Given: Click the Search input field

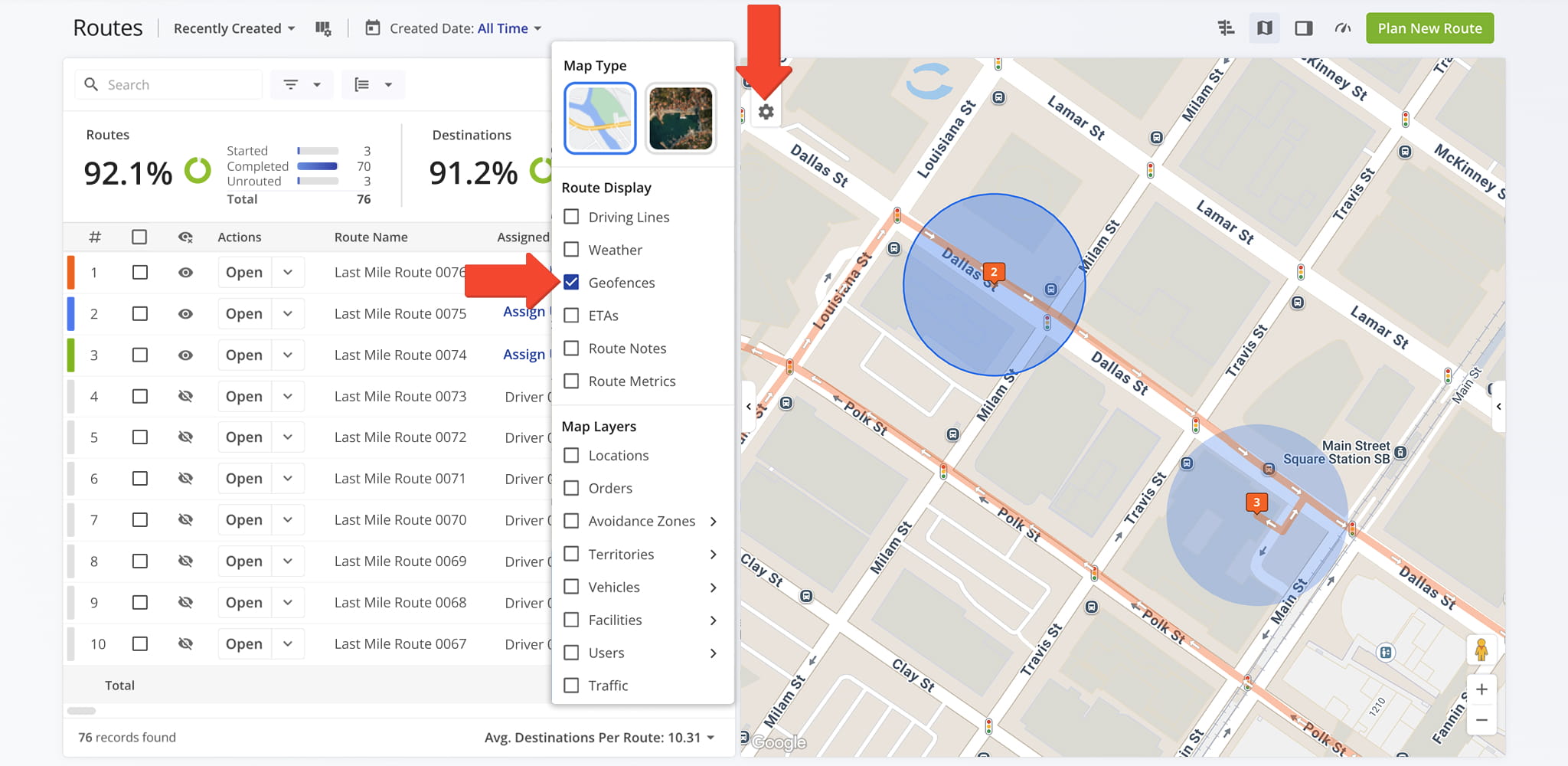Looking at the screenshot, I should click(x=180, y=84).
